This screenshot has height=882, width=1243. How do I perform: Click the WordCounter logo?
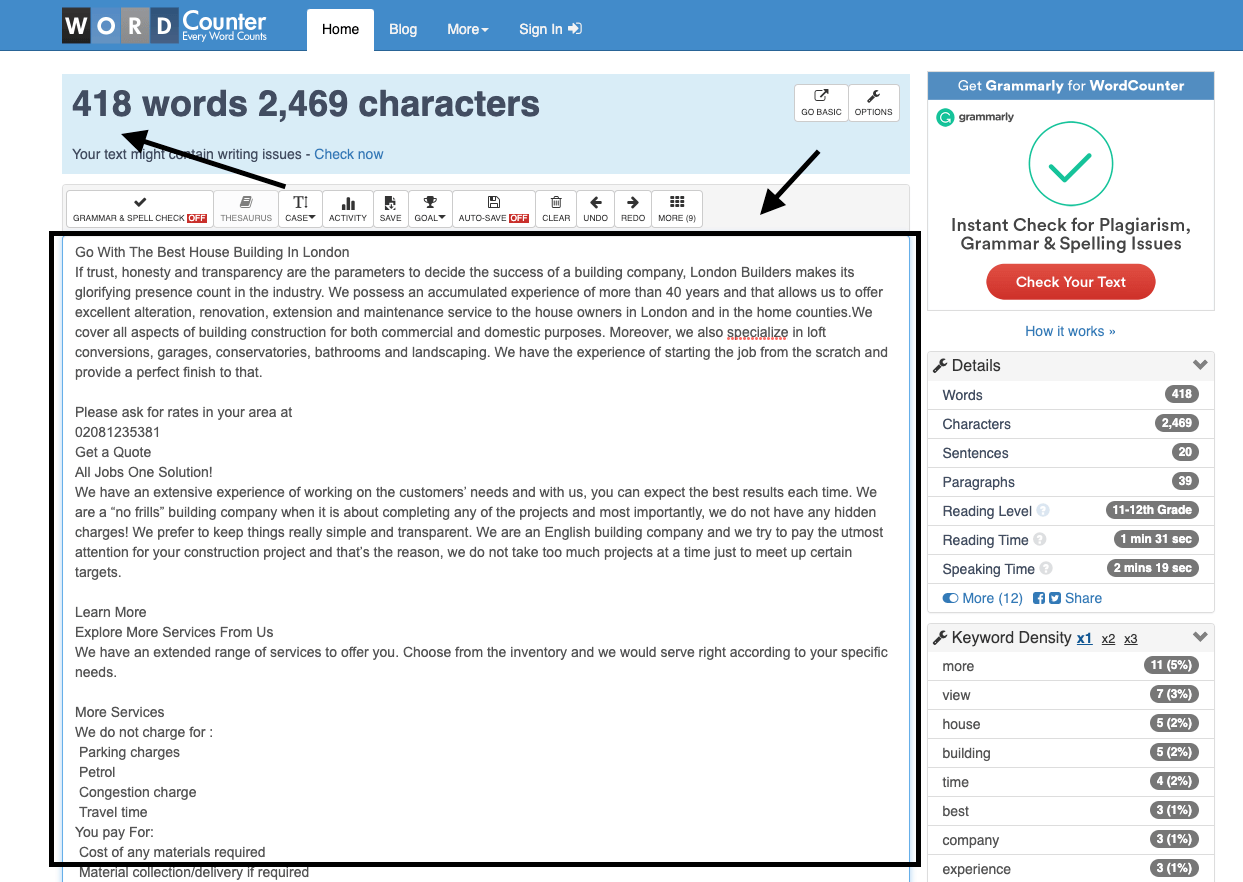pos(165,25)
